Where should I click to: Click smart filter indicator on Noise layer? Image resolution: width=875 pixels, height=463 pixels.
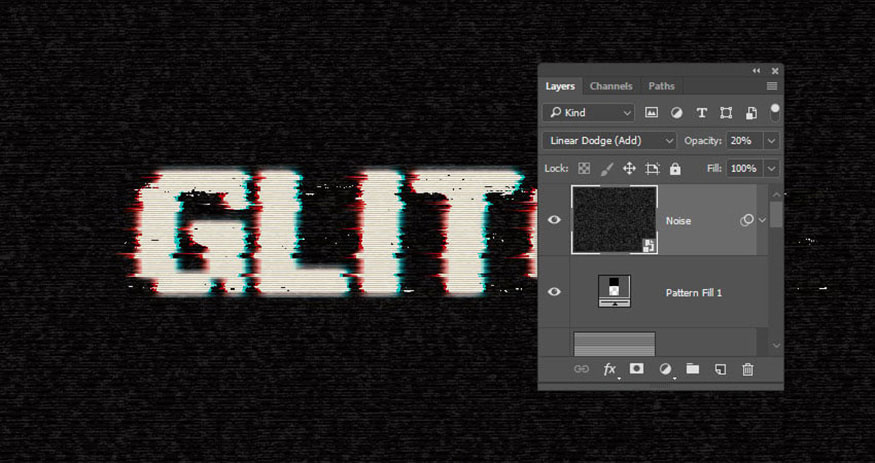point(746,221)
